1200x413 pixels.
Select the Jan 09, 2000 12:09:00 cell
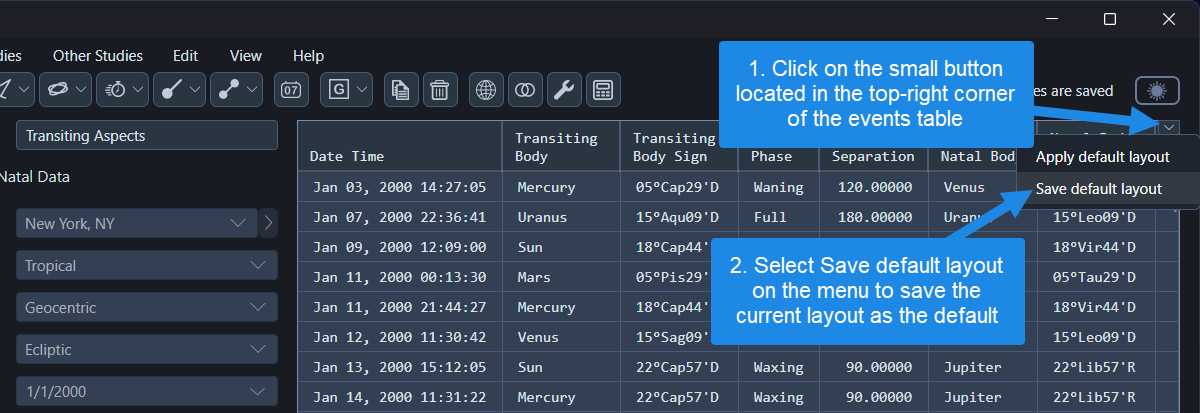400,247
